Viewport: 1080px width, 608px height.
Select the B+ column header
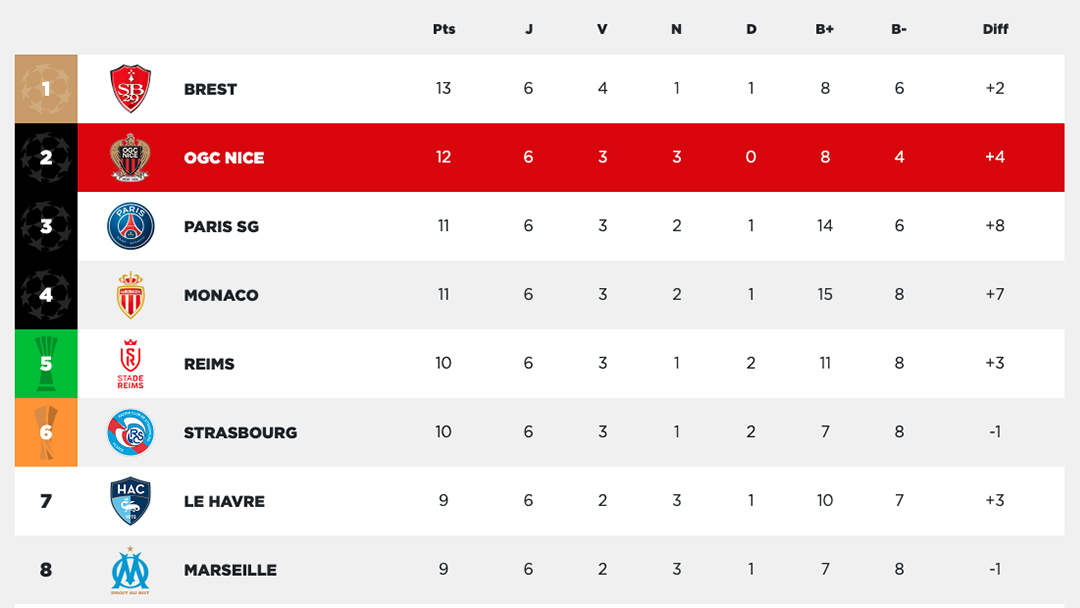tap(824, 29)
